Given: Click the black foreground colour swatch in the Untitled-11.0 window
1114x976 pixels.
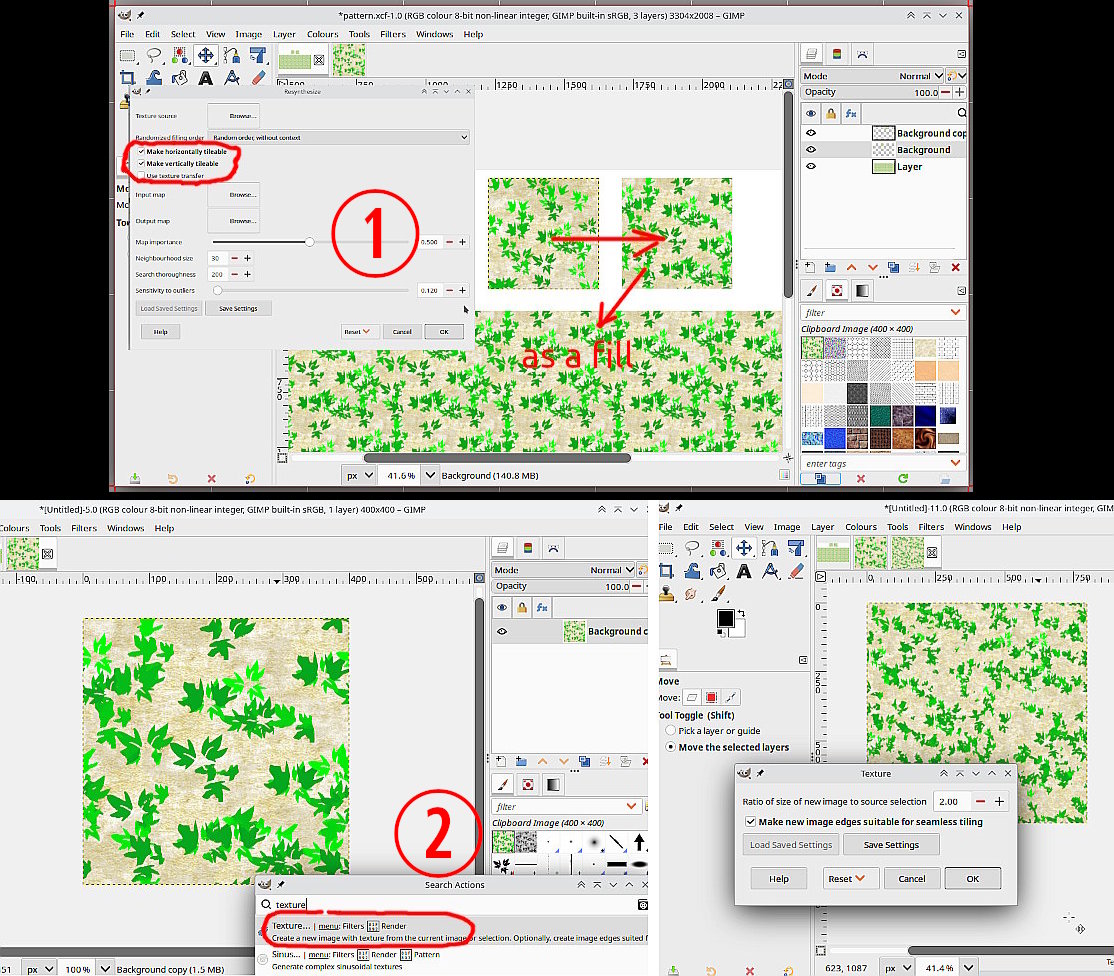Looking at the screenshot, I should 725,619.
